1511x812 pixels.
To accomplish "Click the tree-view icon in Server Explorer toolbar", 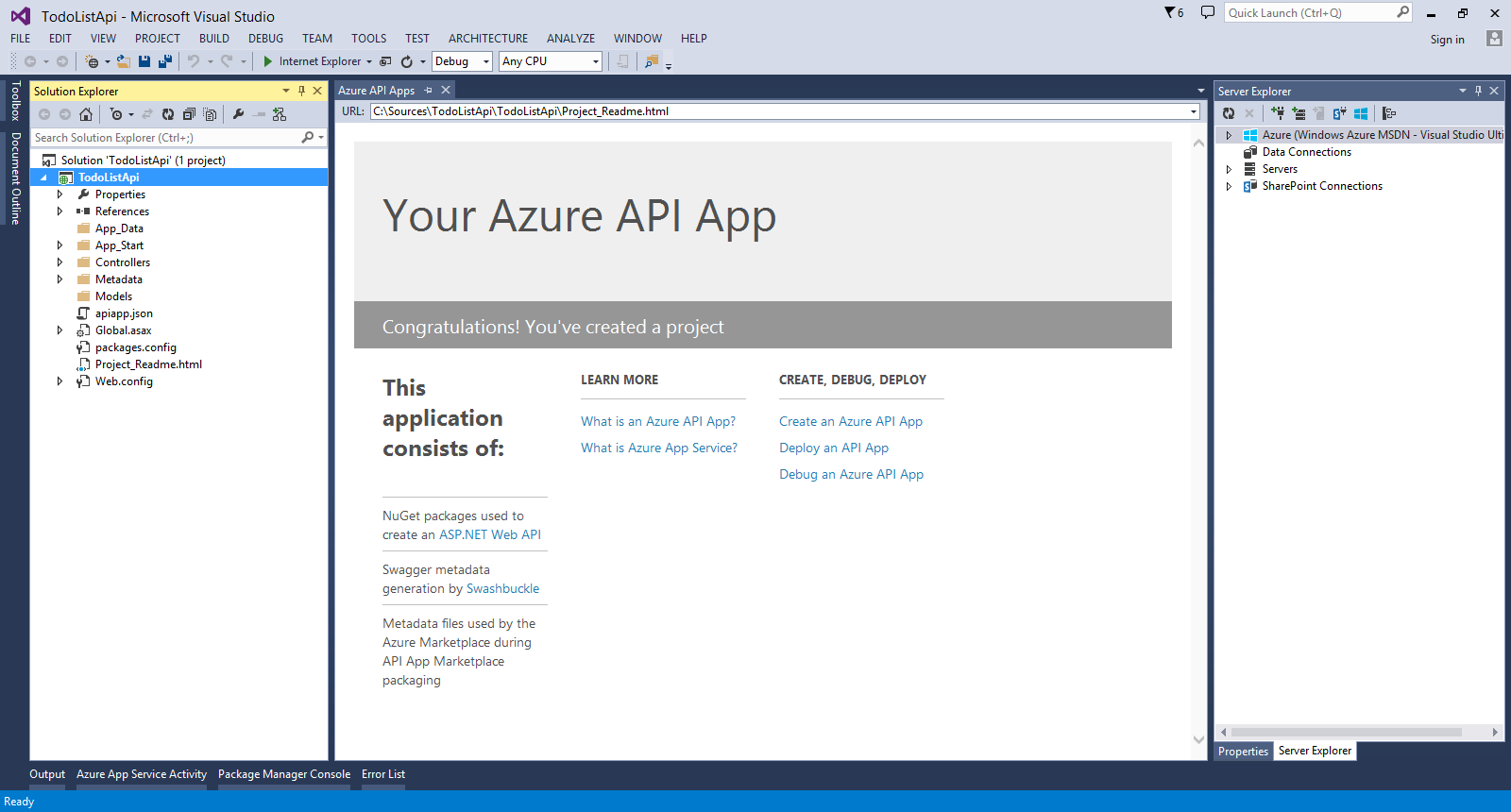I will [x=1389, y=113].
